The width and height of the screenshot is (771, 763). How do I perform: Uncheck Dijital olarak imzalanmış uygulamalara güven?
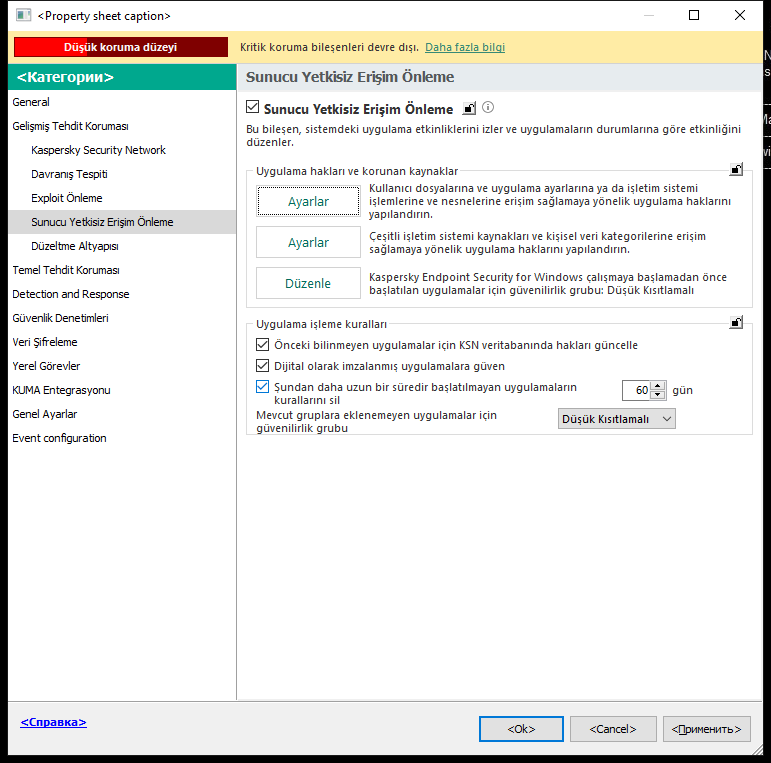[263, 366]
